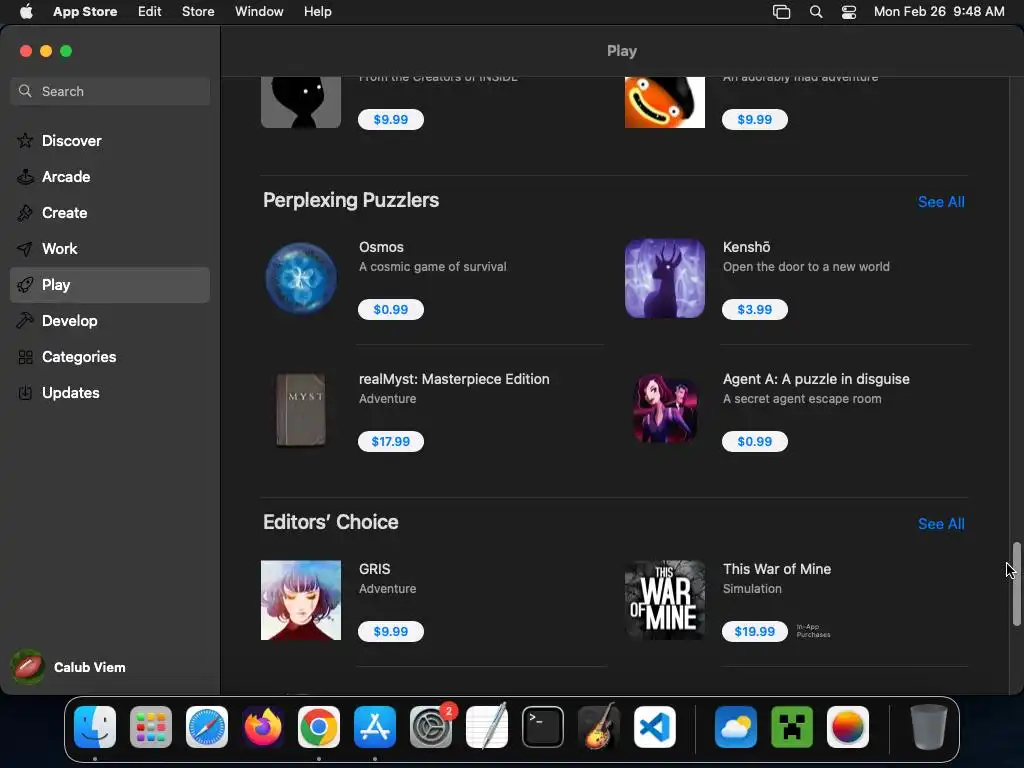This screenshot has height=768, width=1024.
Task: Open This War of Mine icon
Action: click(665, 600)
